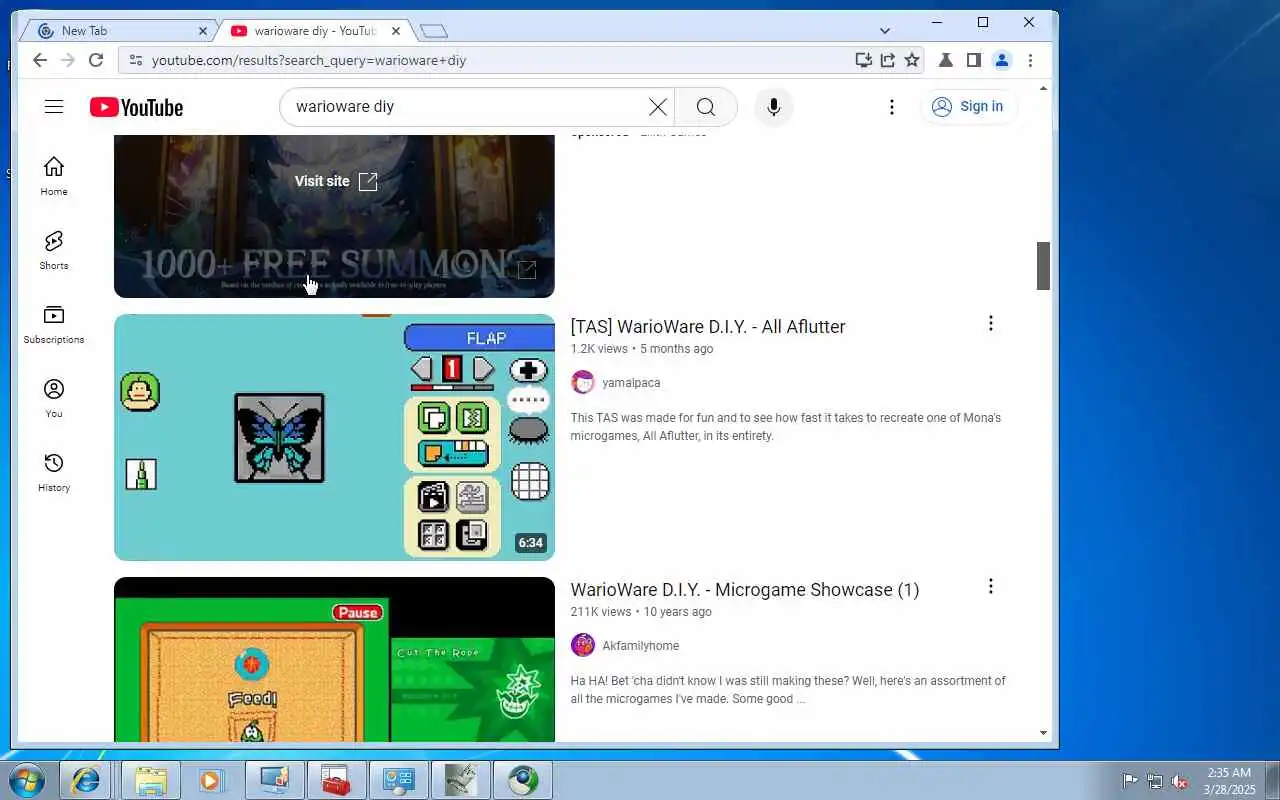Open the browser profile avatar

pyautogui.click(x=1002, y=60)
